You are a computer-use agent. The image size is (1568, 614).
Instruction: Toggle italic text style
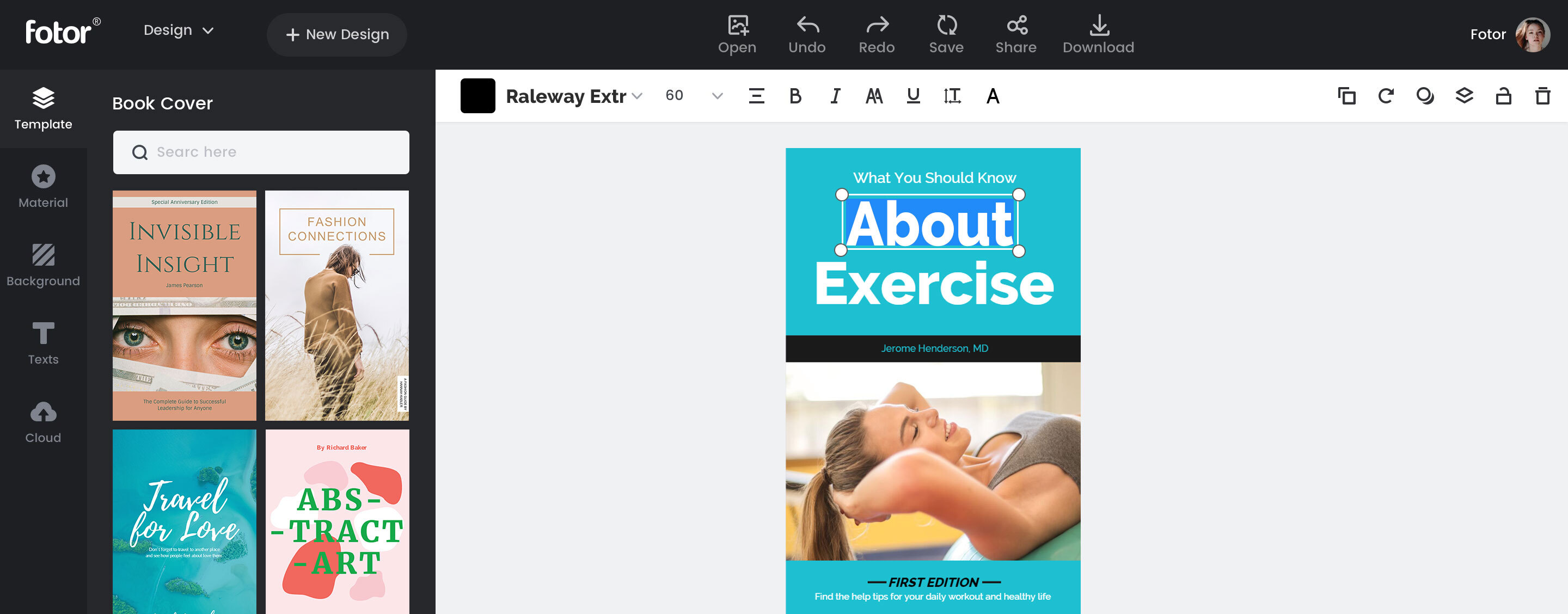[x=835, y=96]
